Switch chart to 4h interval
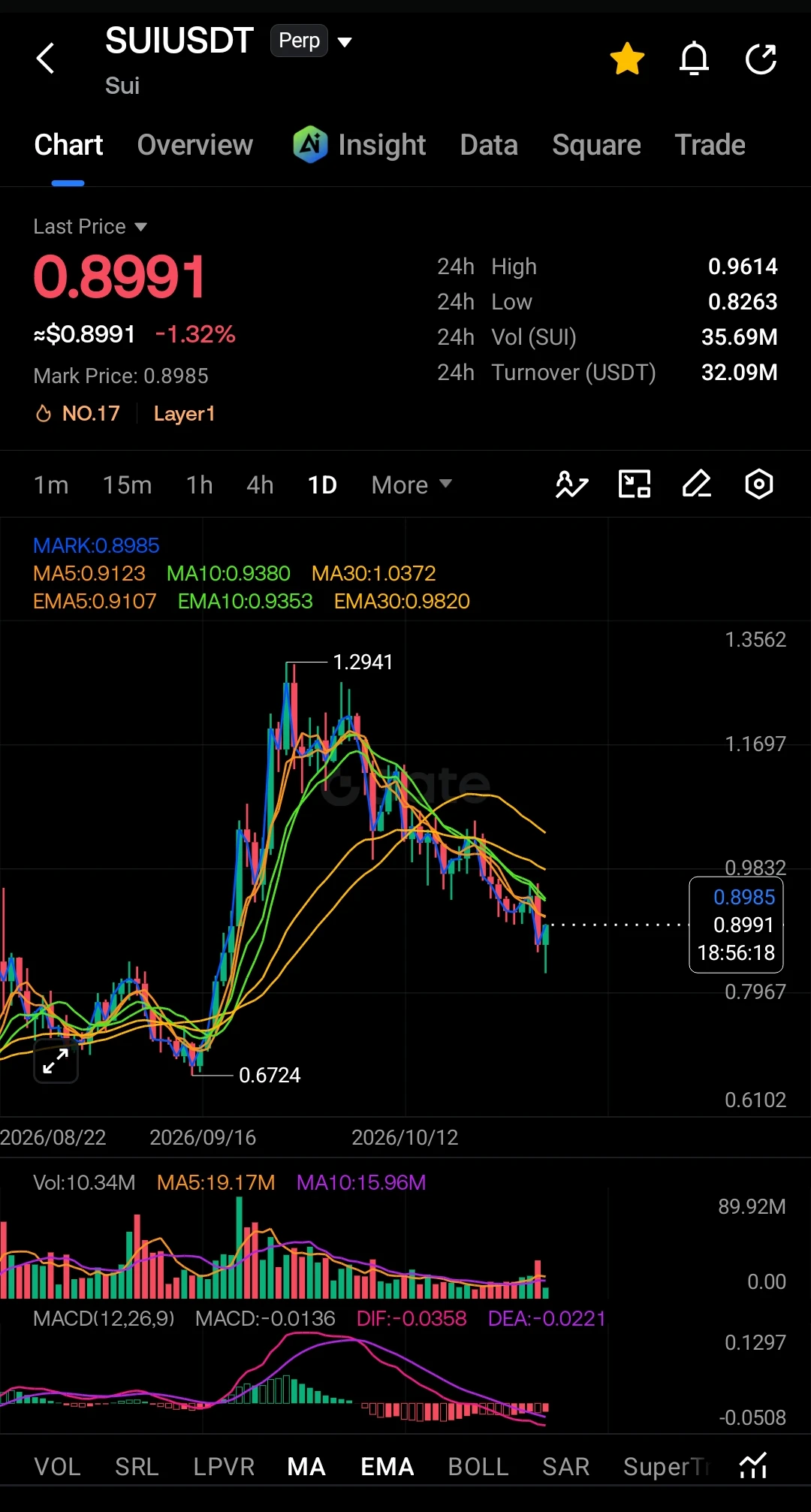The height and width of the screenshot is (1512, 811). pyautogui.click(x=260, y=485)
